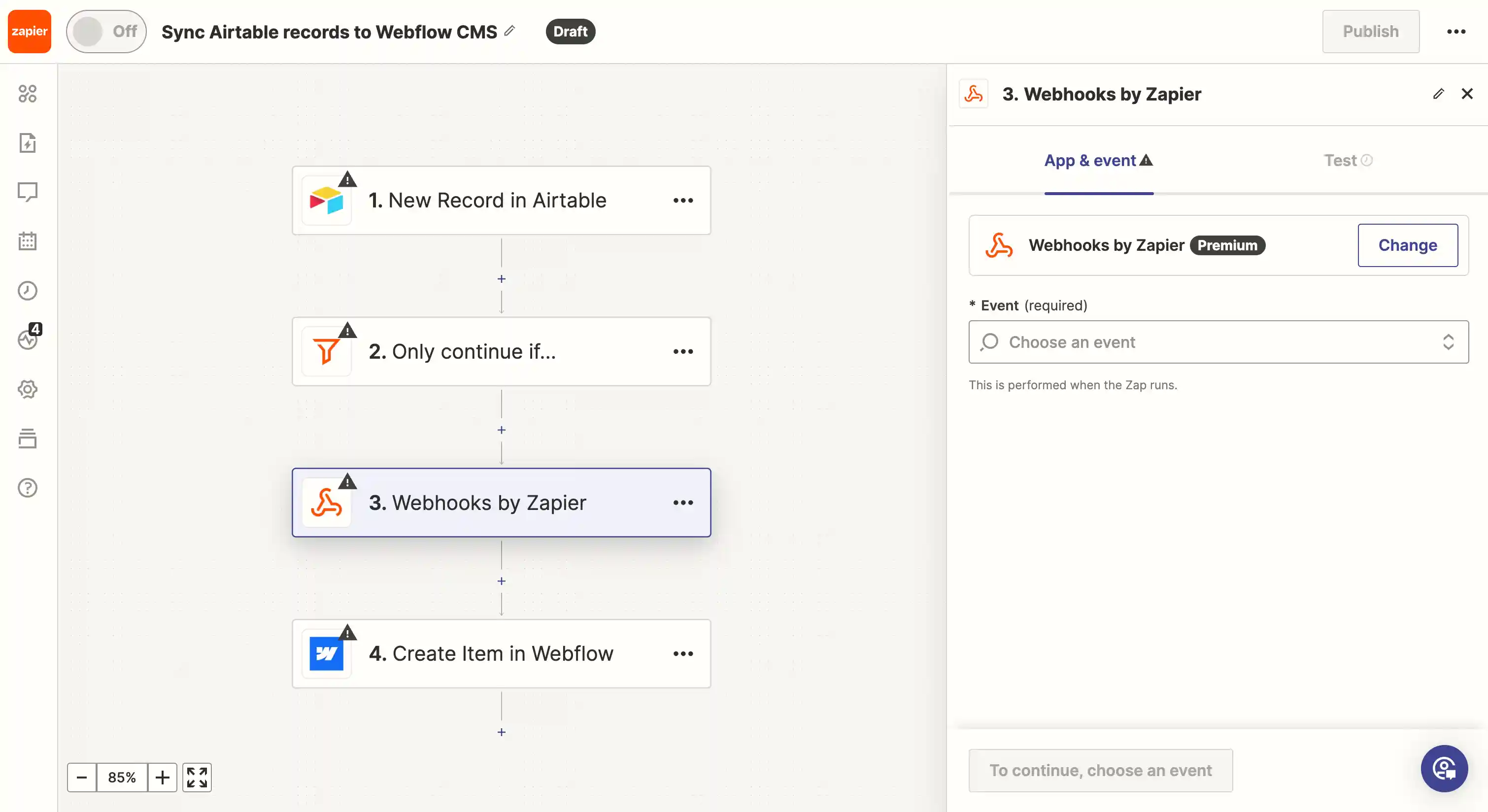This screenshot has width=1488, height=812.
Task: Open the support chat bubble button
Action: pos(1444,769)
